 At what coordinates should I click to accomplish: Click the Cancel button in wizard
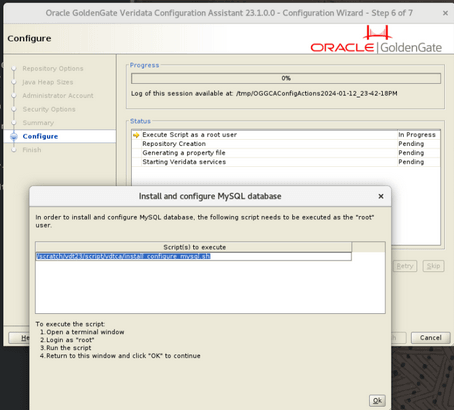(430, 338)
